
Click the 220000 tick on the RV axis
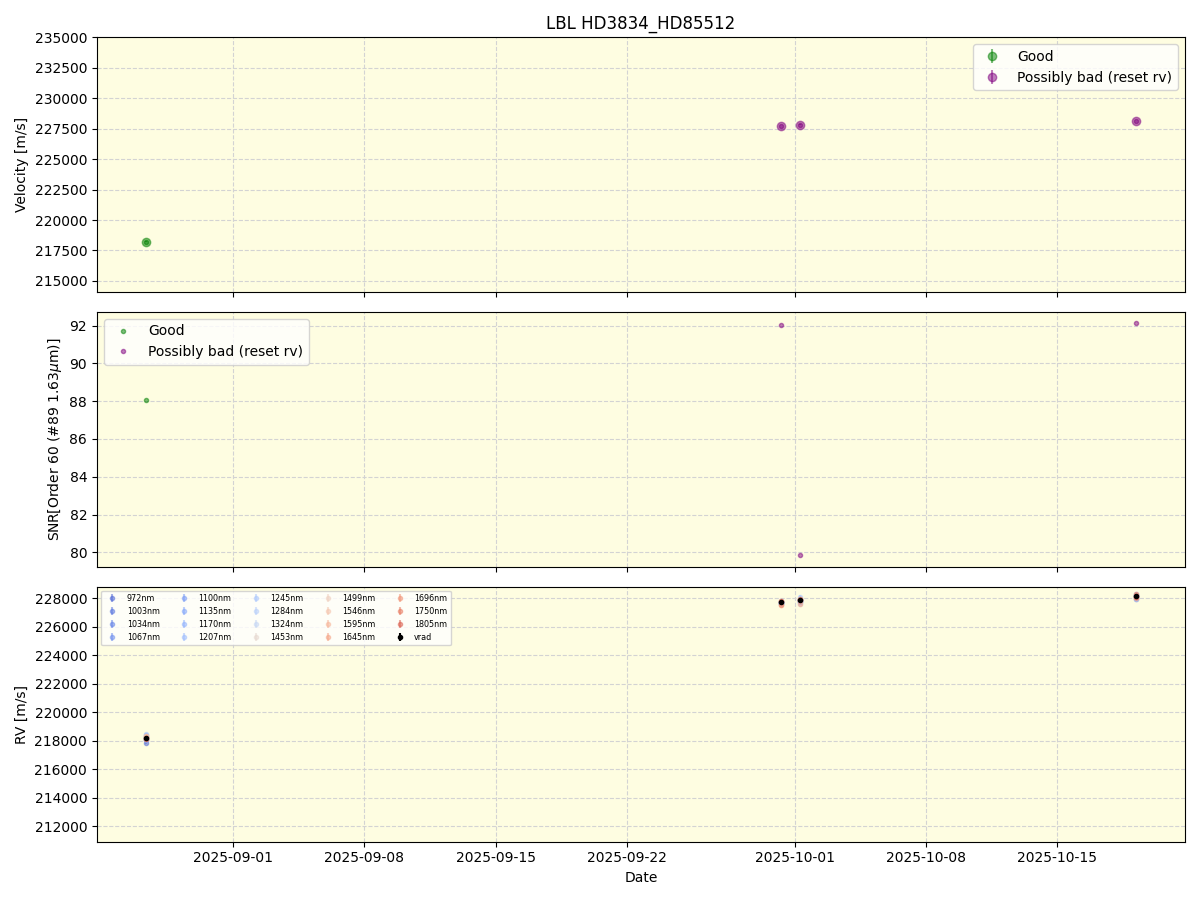click(x=62, y=713)
